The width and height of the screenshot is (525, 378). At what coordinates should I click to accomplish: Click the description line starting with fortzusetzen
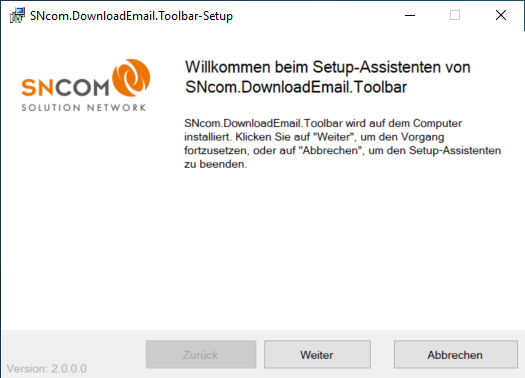pos(343,151)
